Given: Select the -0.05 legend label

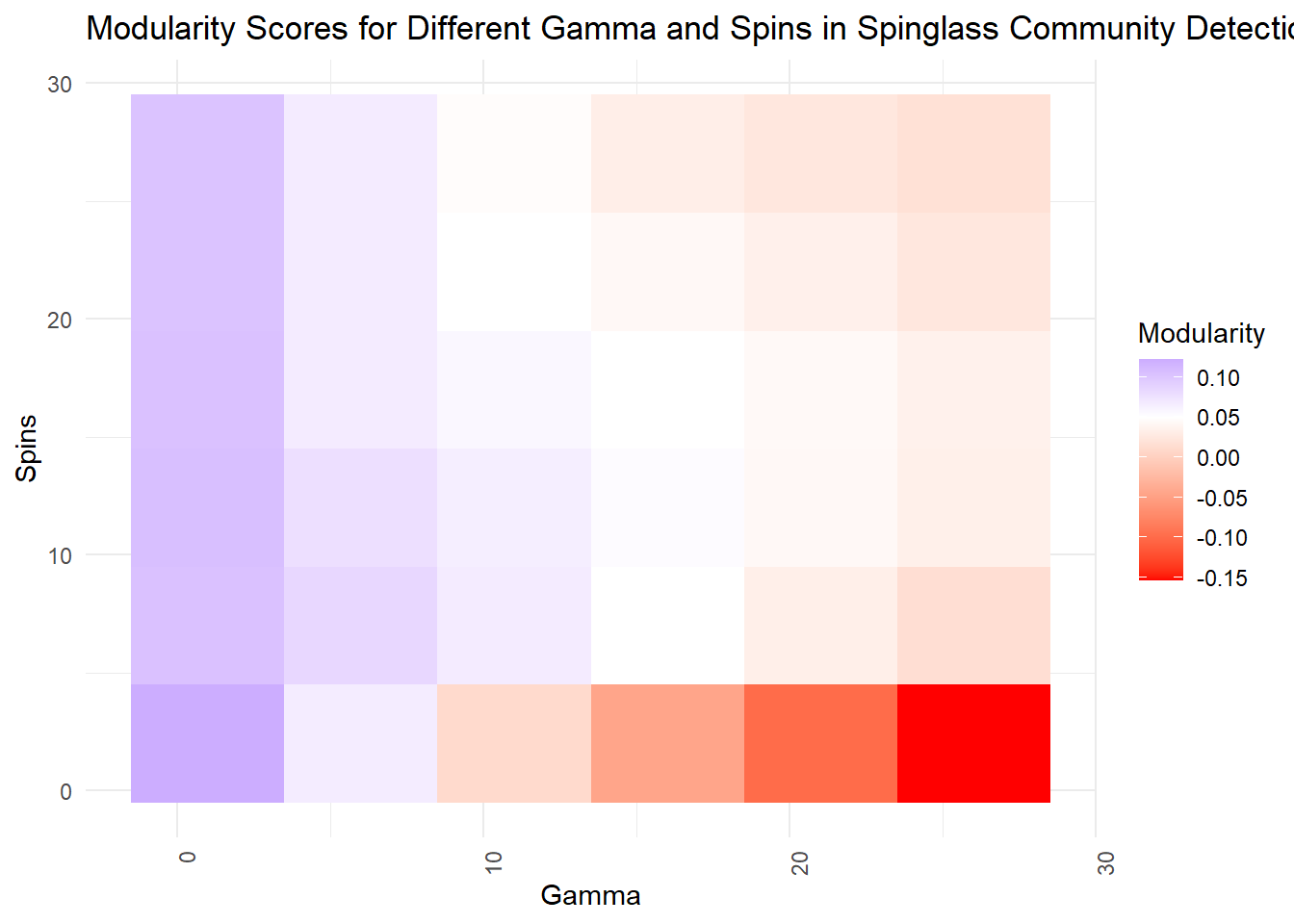Looking at the screenshot, I should pyautogui.click(x=1221, y=499).
